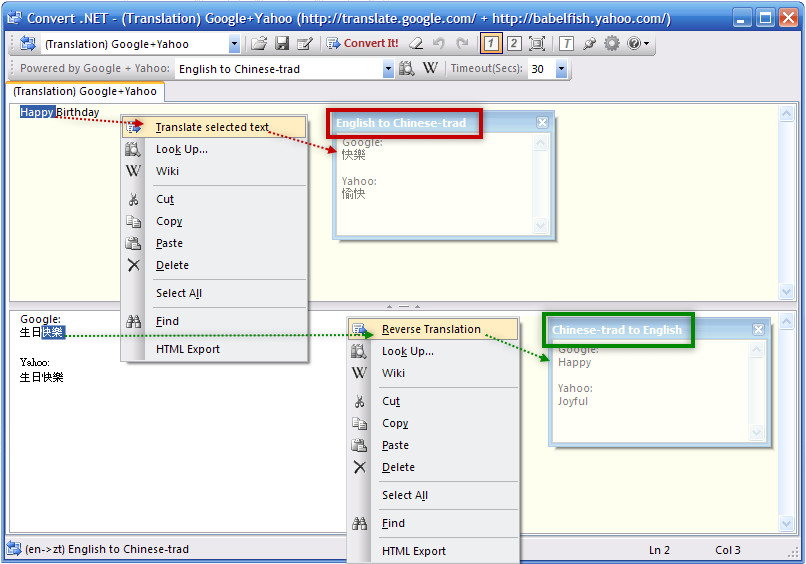Click the Edit document pencil icon

click(x=305, y=44)
